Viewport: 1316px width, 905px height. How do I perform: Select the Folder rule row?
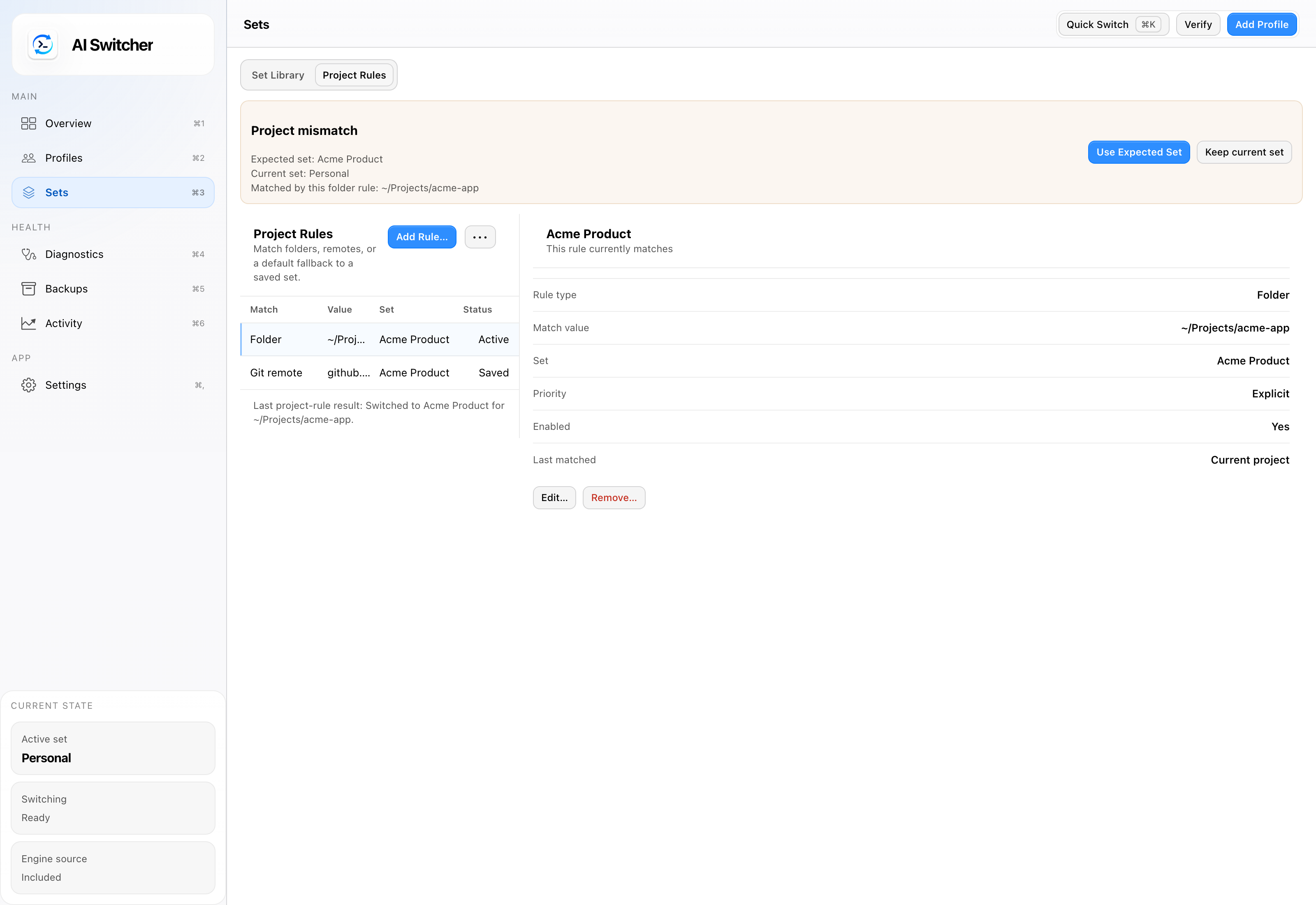tap(380, 340)
